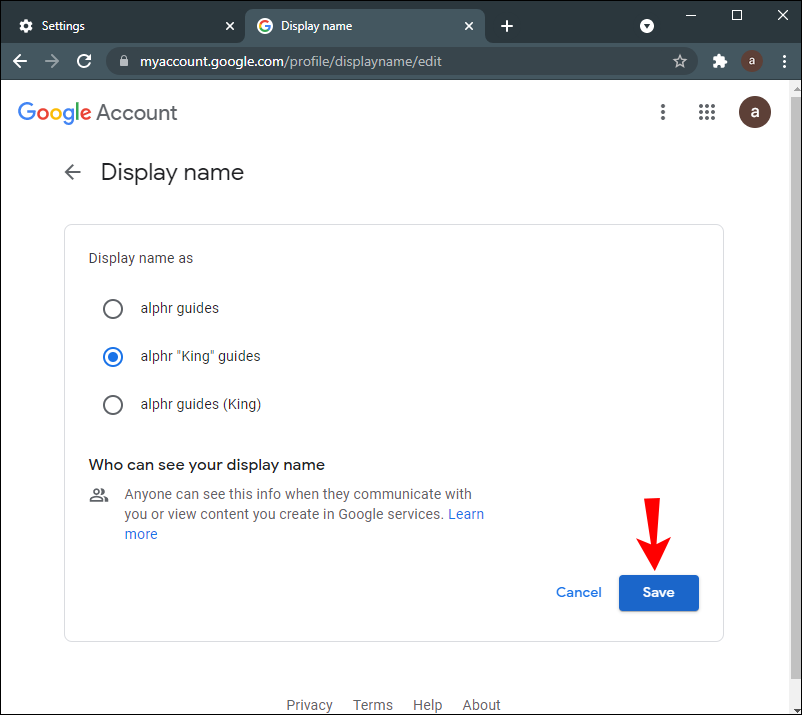Maximize the browser window
This screenshot has height=715, width=802.
(x=737, y=15)
